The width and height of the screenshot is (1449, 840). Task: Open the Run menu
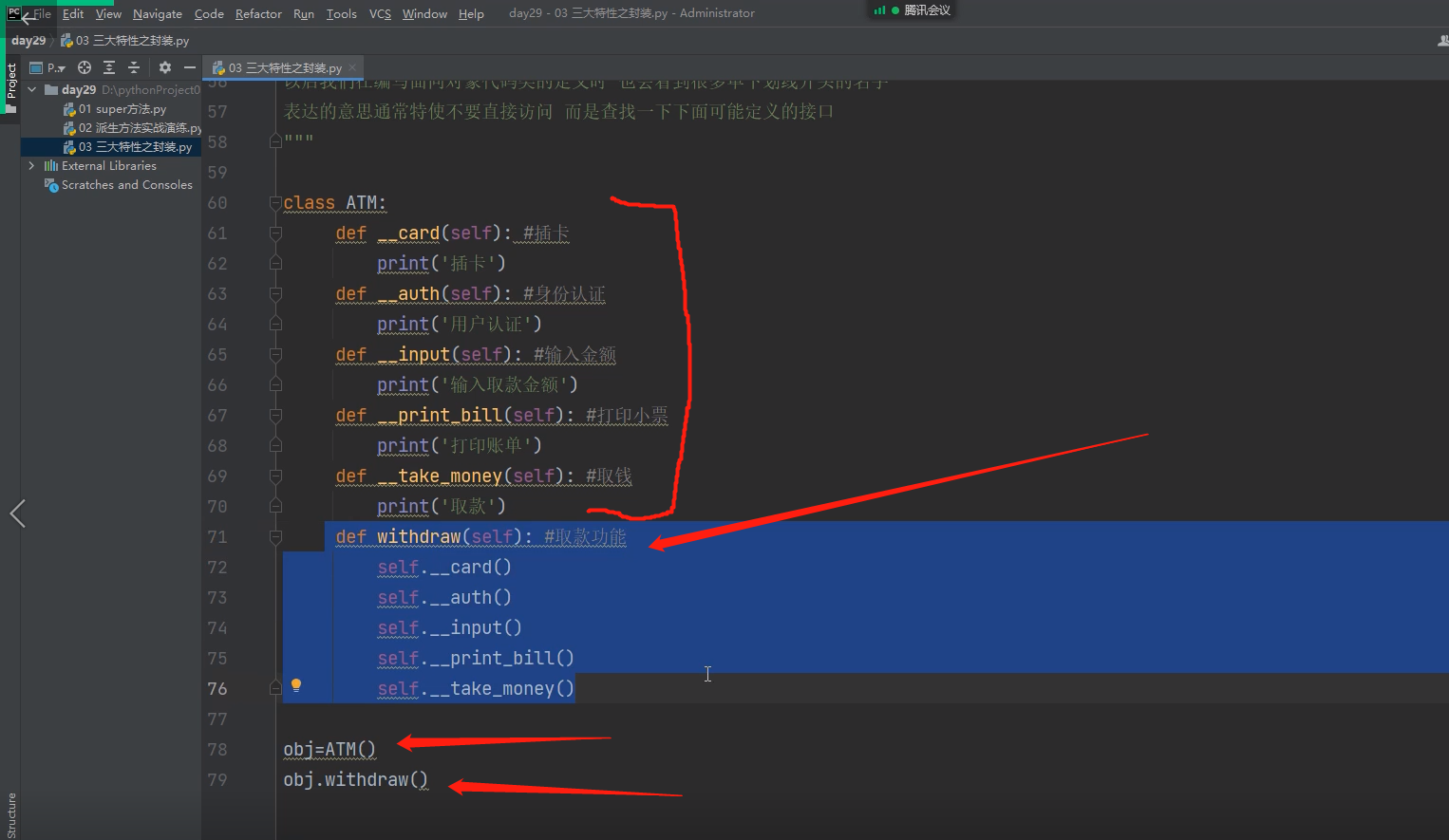tap(304, 13)
